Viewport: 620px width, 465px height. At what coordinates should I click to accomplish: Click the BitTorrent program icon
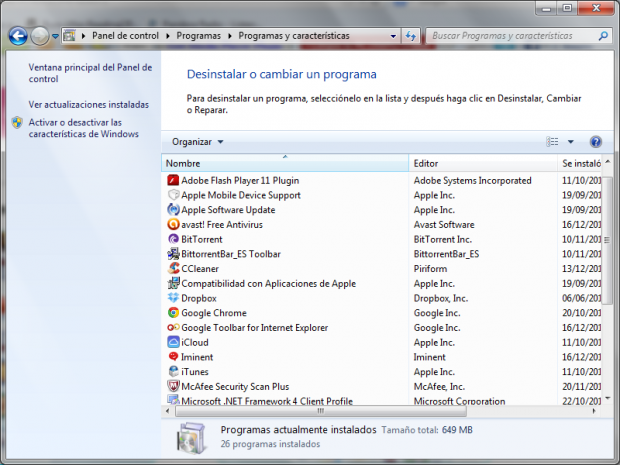pyautogui.click(x=173, y=239)
